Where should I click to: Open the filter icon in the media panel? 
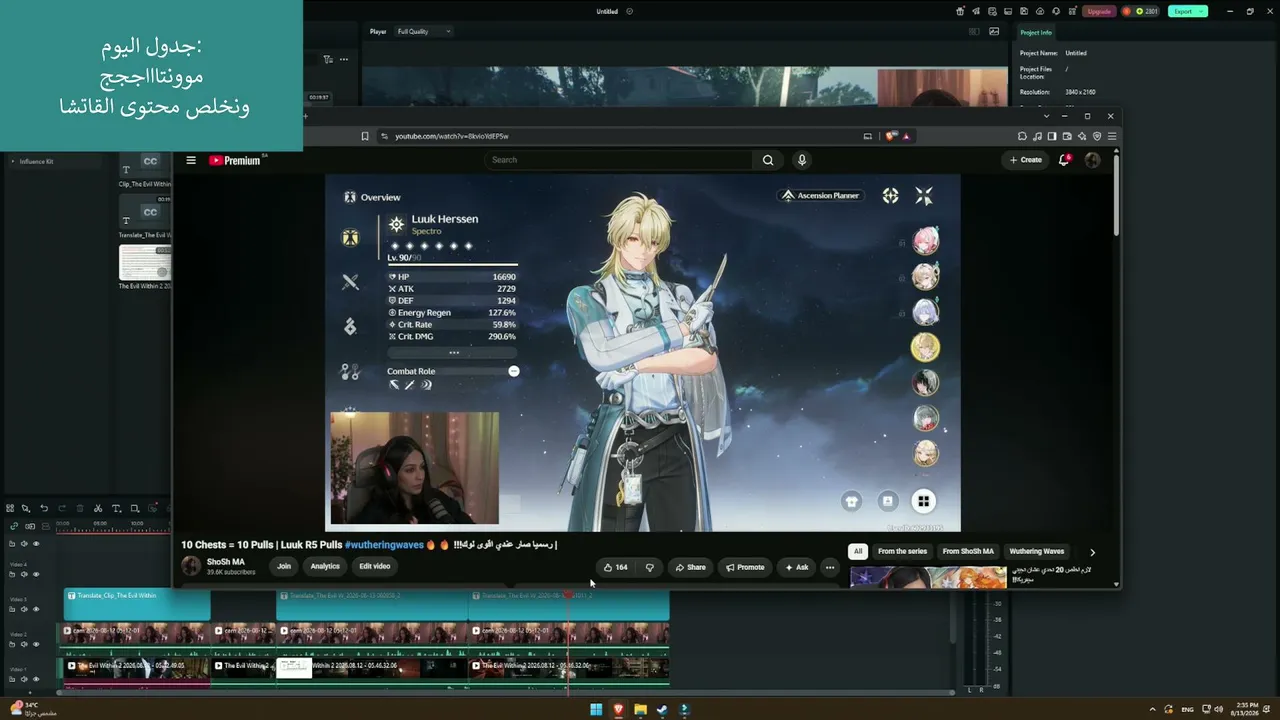[327, 59]
